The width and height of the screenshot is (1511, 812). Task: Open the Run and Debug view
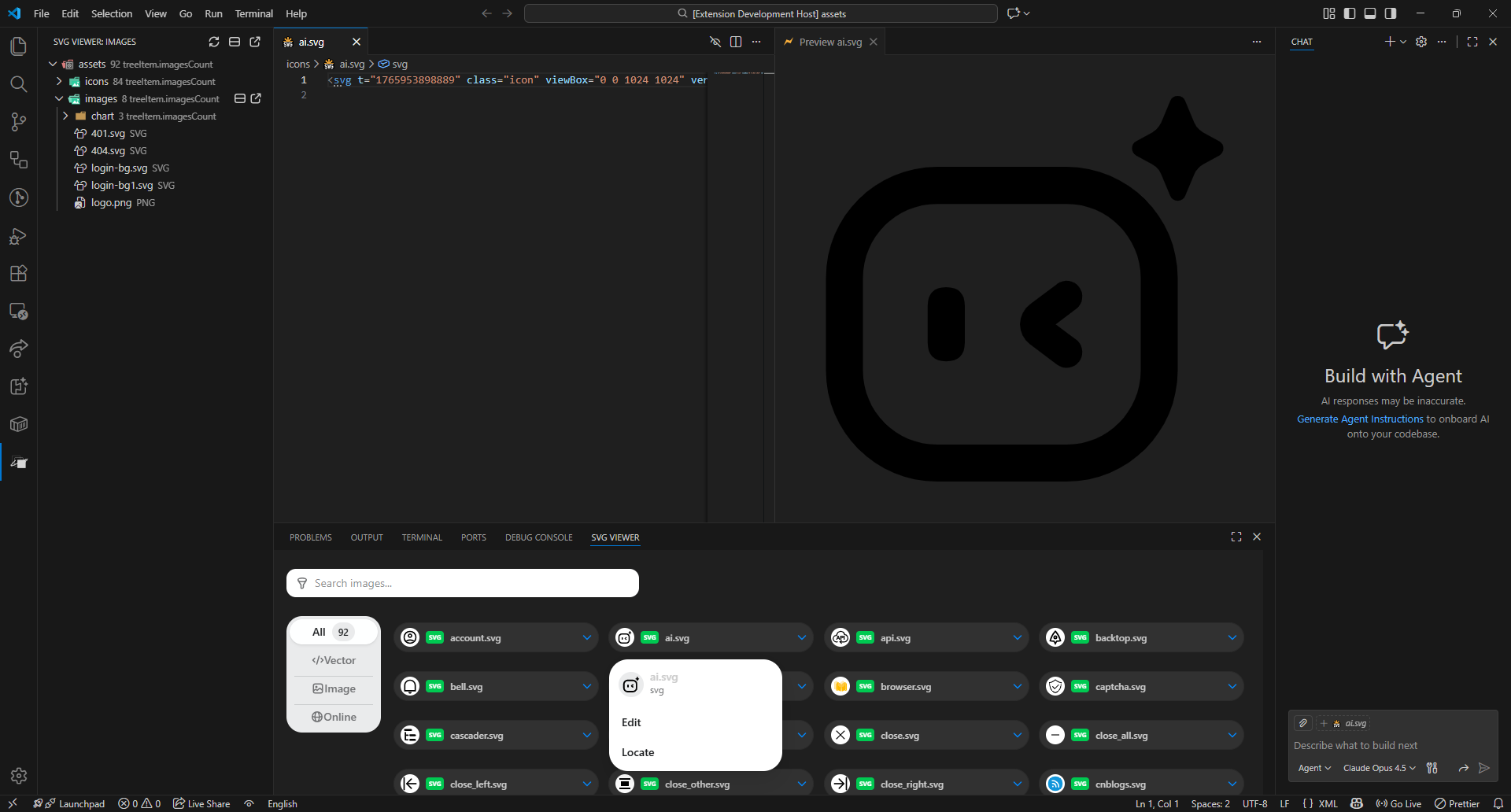18,235
